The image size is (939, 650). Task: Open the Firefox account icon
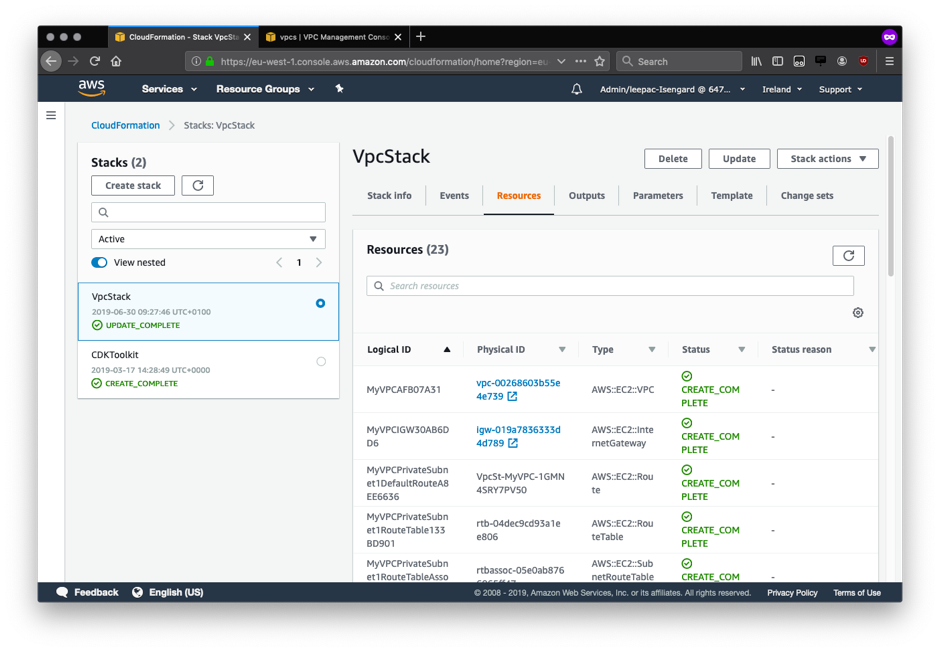tap(841, 61)
